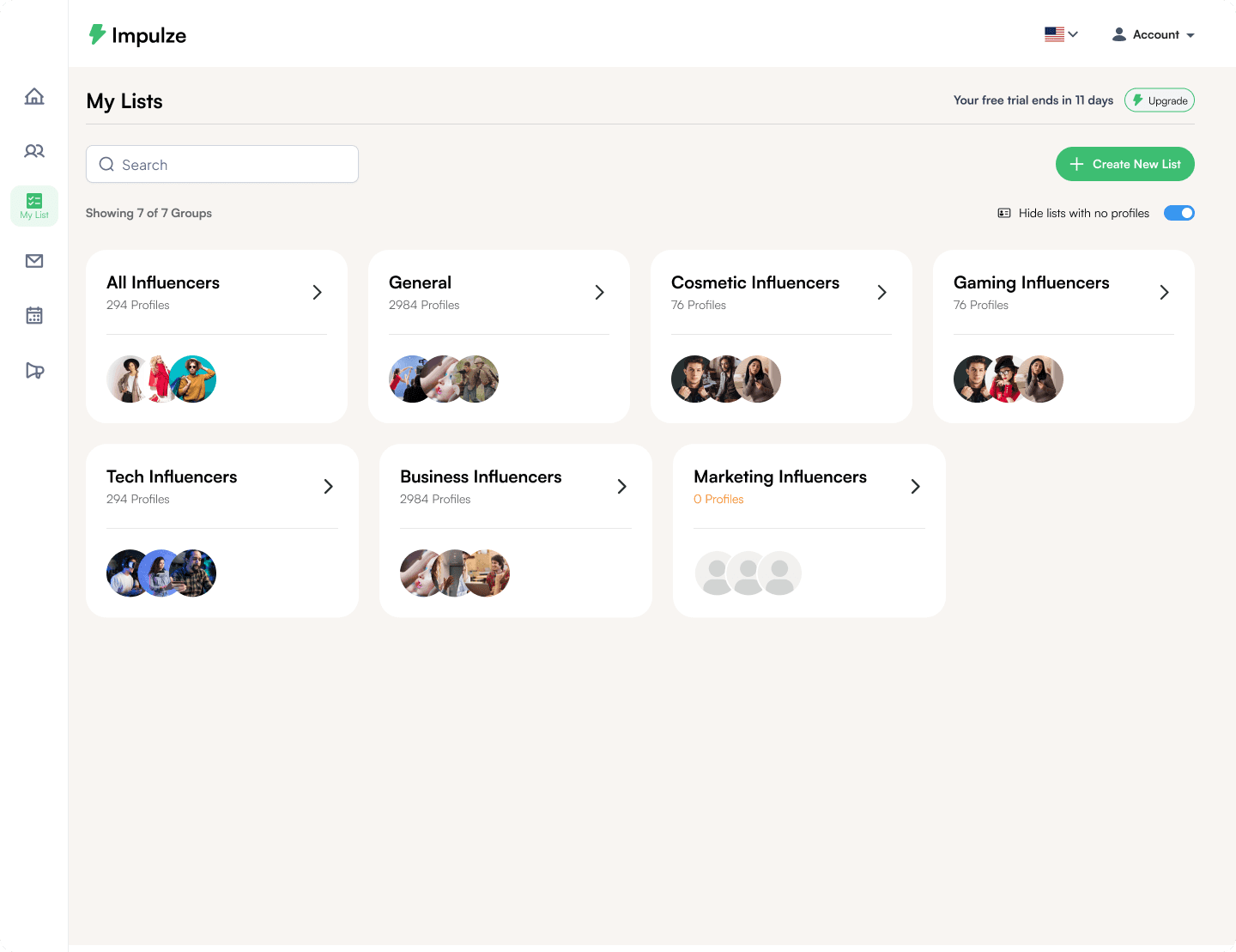Viewport: 1236px width, 952px height.
Task: Click the My Lists page heading
Action: [124, 101]
